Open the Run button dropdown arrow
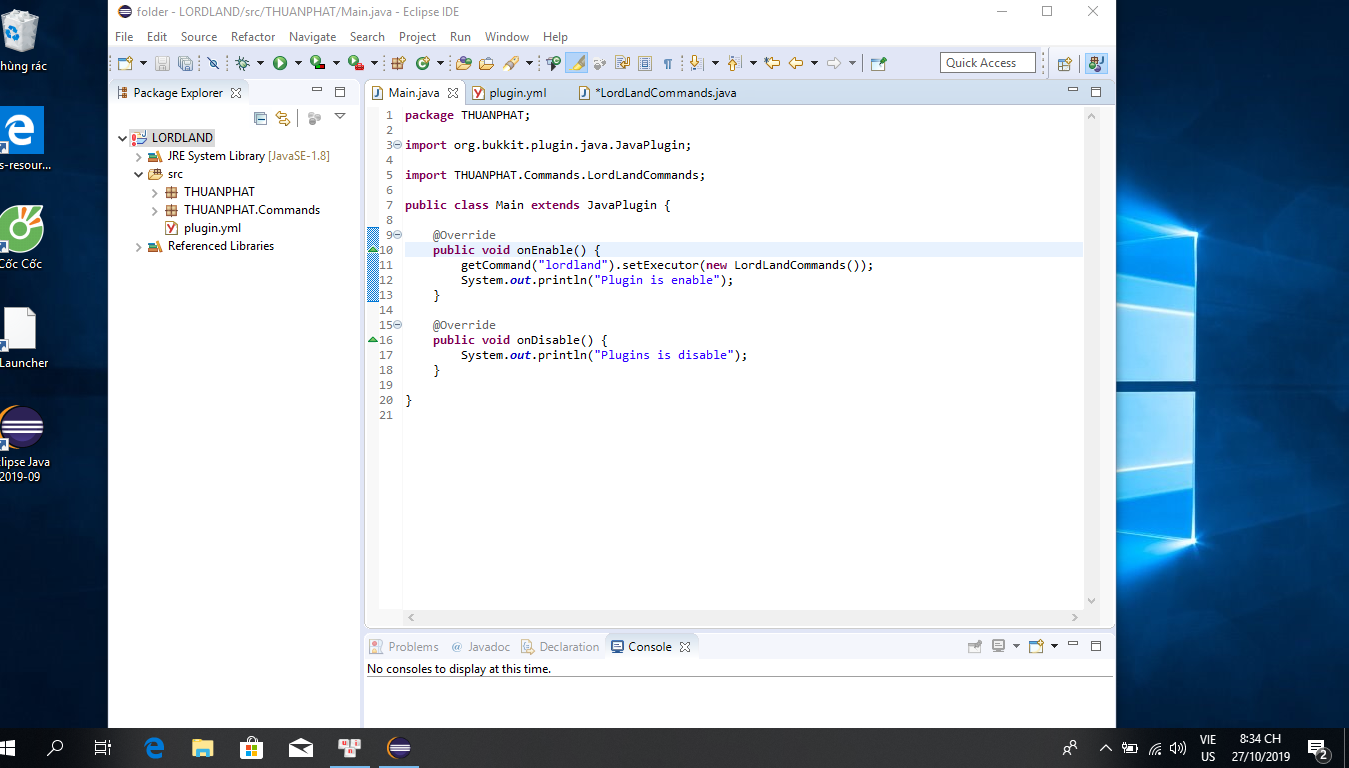The width and height of the screenshot is (1349, 768). pyautogui.click(x=298, y=63)
